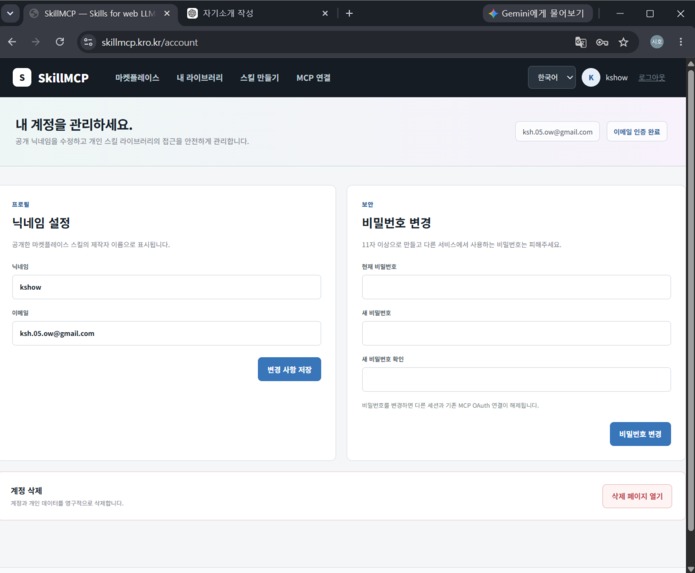
Task: Minimize the Chrome window
Action: (620, 13)
